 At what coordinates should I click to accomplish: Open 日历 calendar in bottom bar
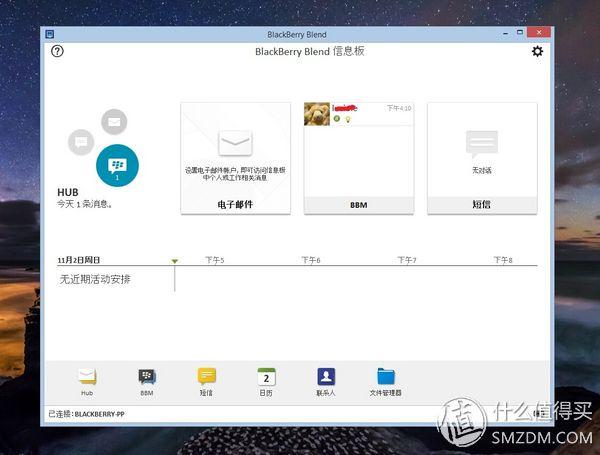pyautogui.click(x=266, y=382)
